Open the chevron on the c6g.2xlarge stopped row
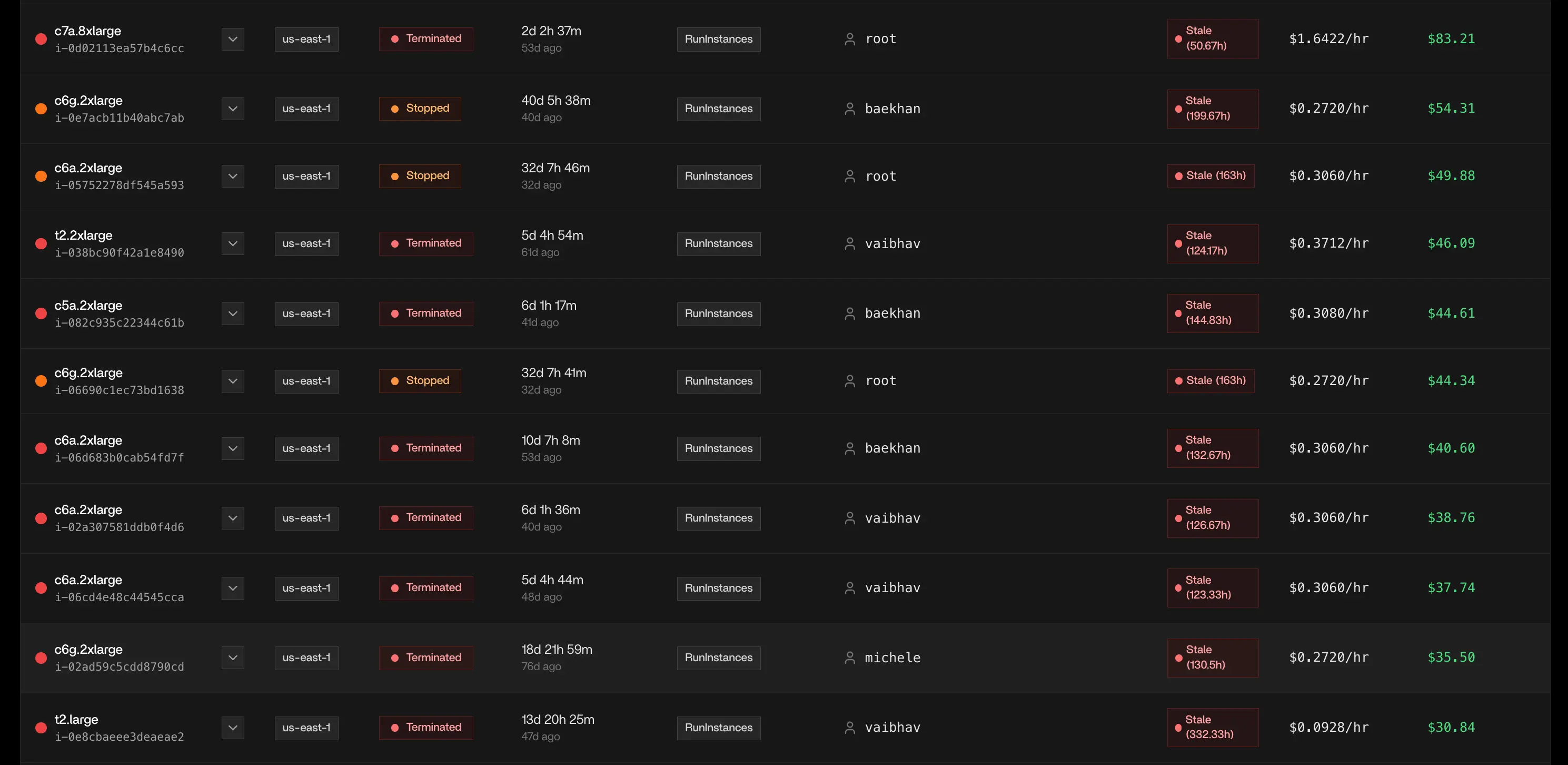This screenshot has width=1568, height=765. (x=233, y=109)
